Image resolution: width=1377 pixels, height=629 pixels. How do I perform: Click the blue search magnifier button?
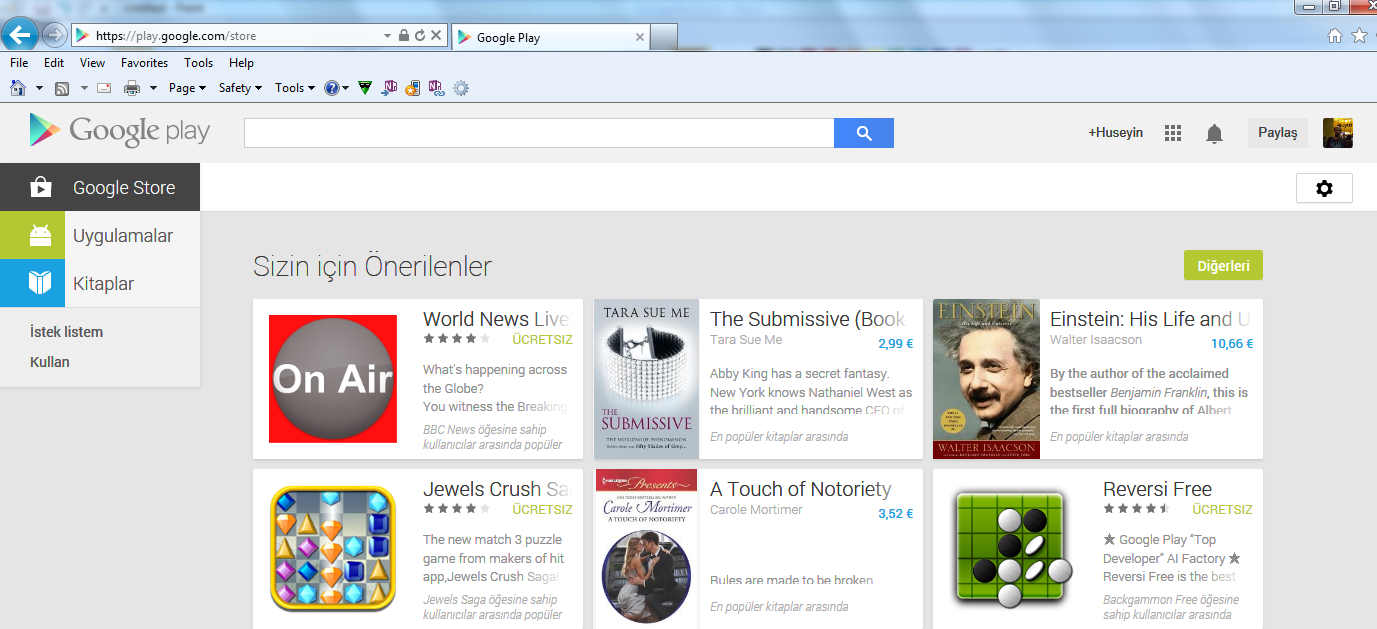pyautogui.click(x=864, y=133)
